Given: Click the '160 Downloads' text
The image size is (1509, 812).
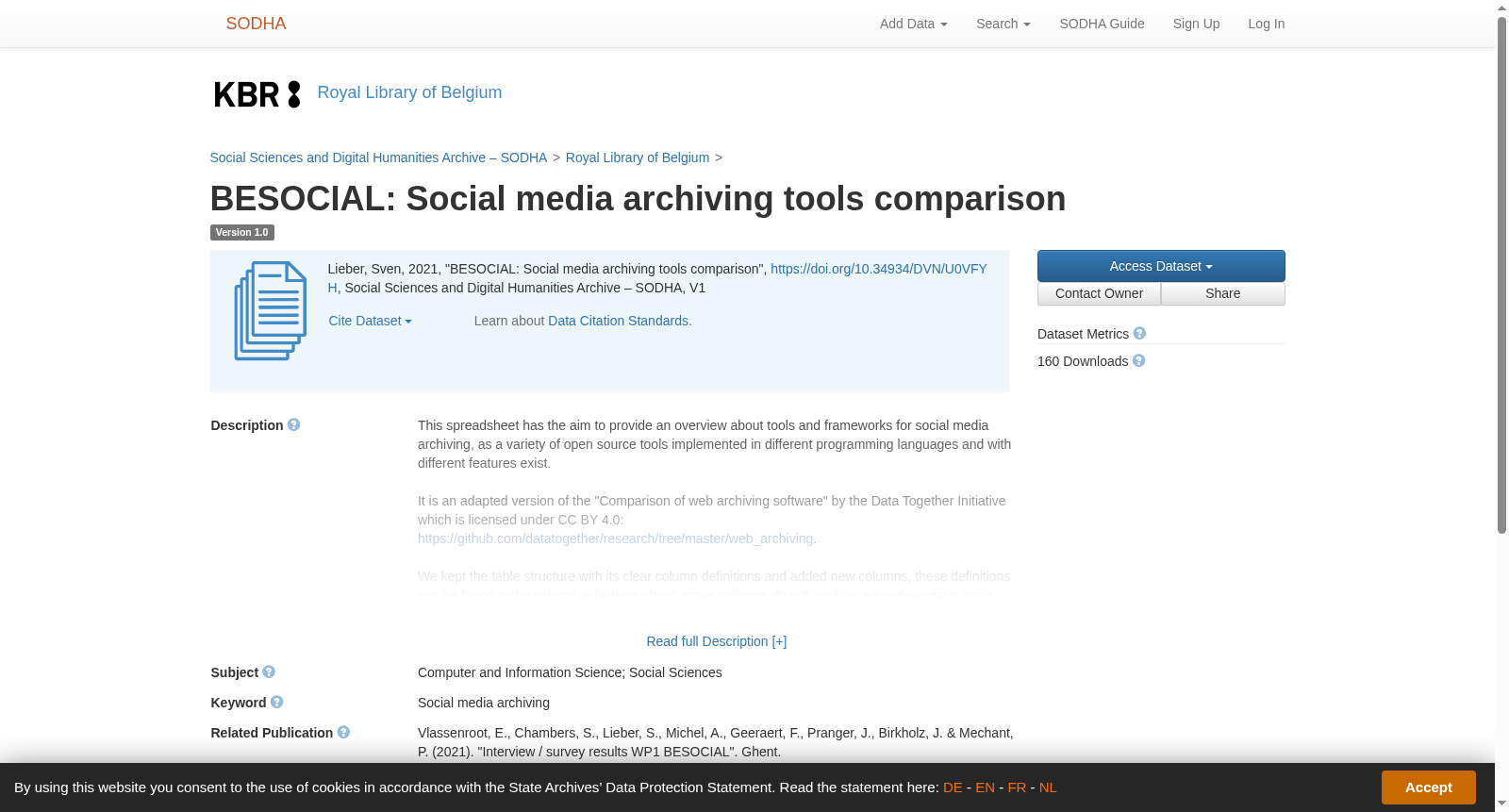Looking at the screenshot, I should 1083,361.
